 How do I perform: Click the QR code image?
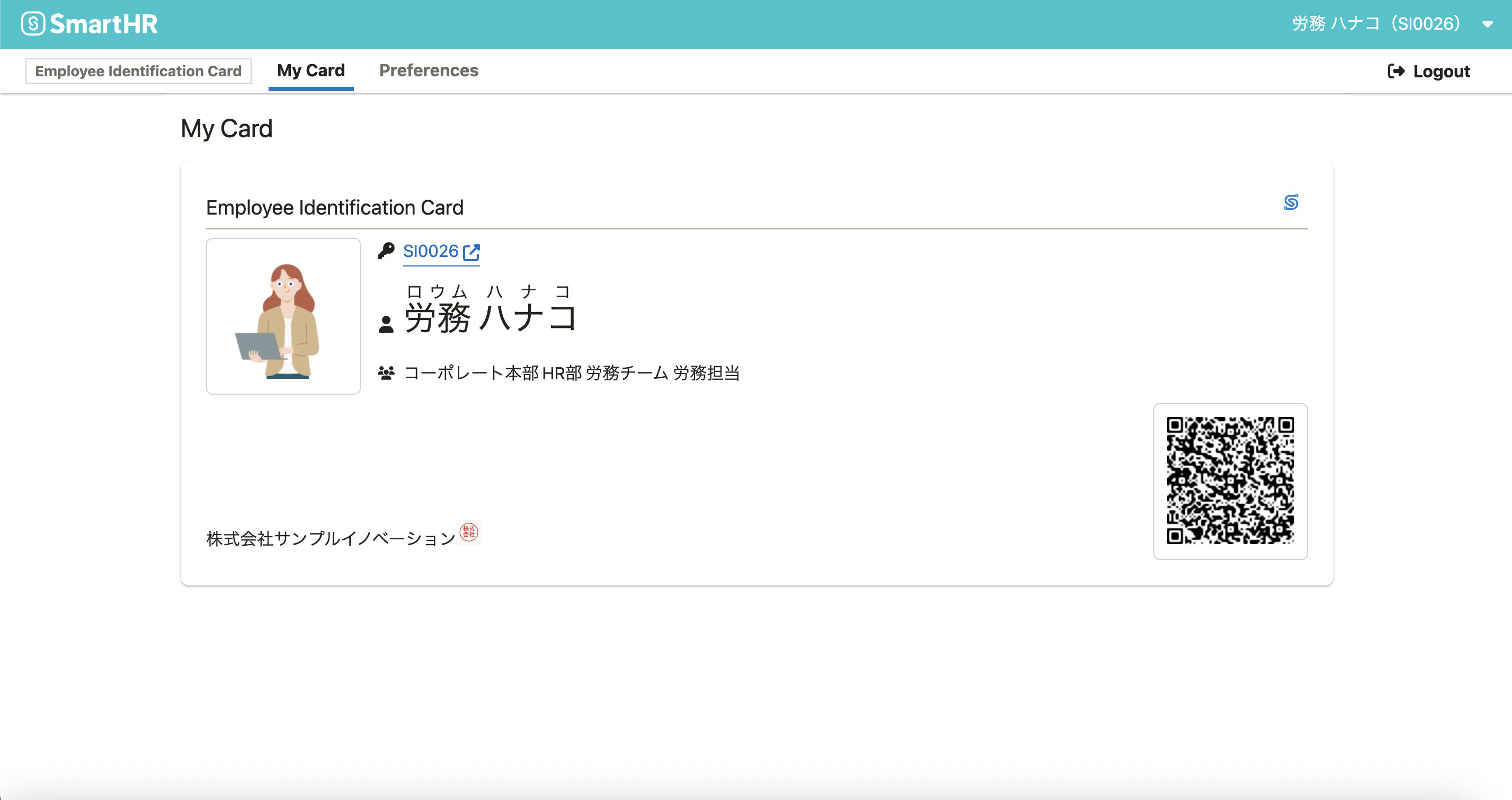click(1230, 481)
